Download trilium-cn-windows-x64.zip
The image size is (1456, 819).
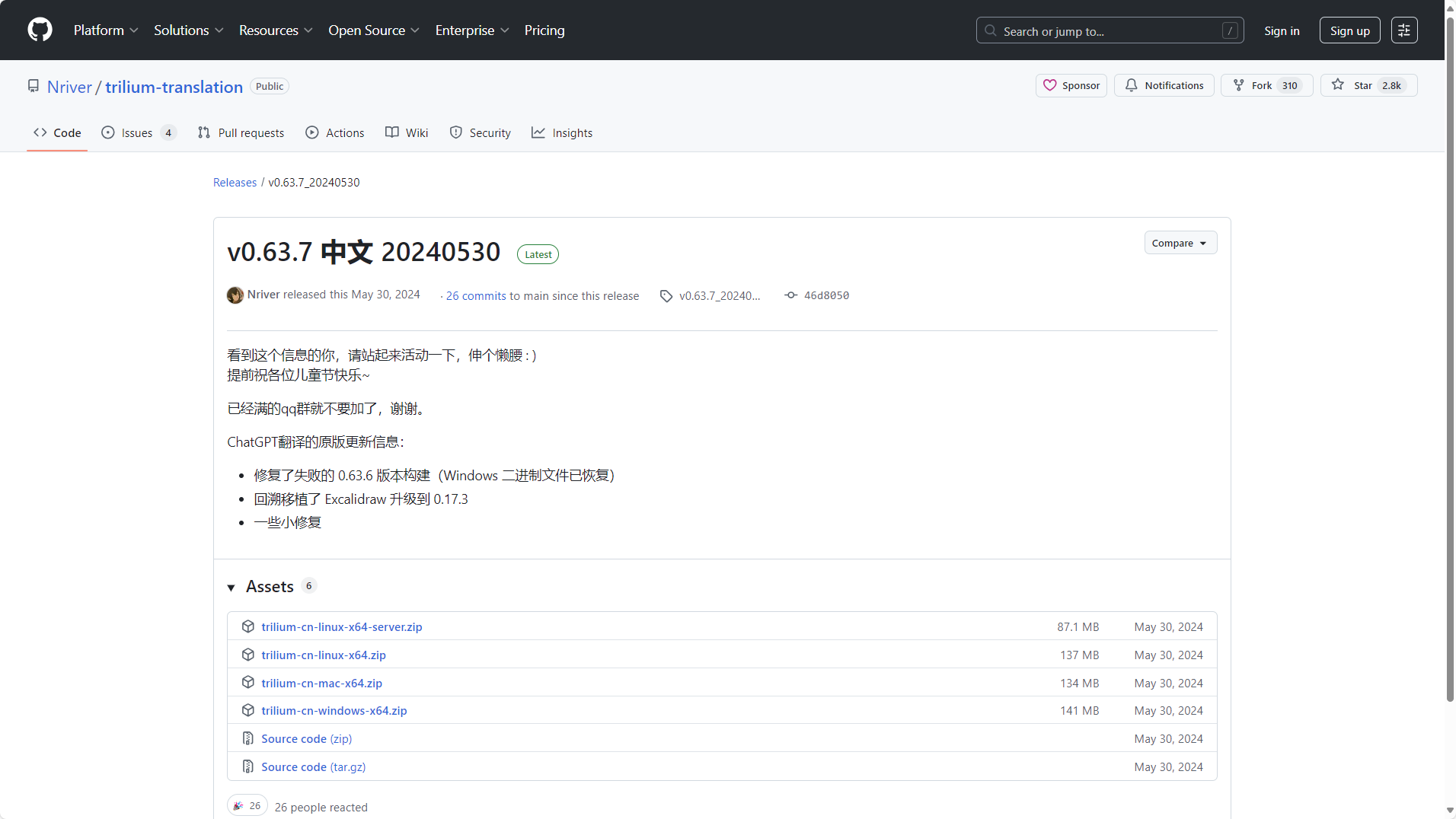[x=334, y=710]
